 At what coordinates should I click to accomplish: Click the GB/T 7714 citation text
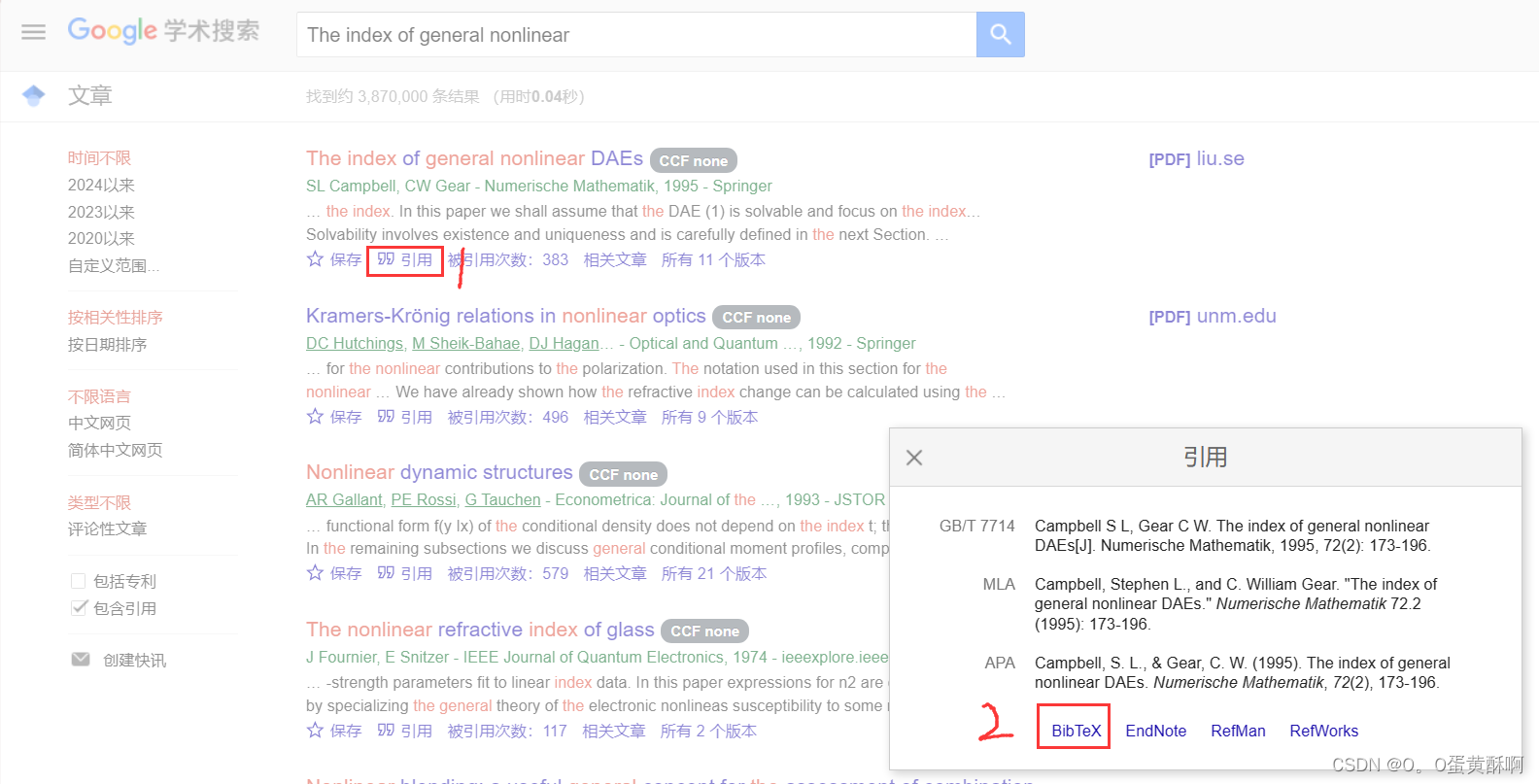point(1233,535)
